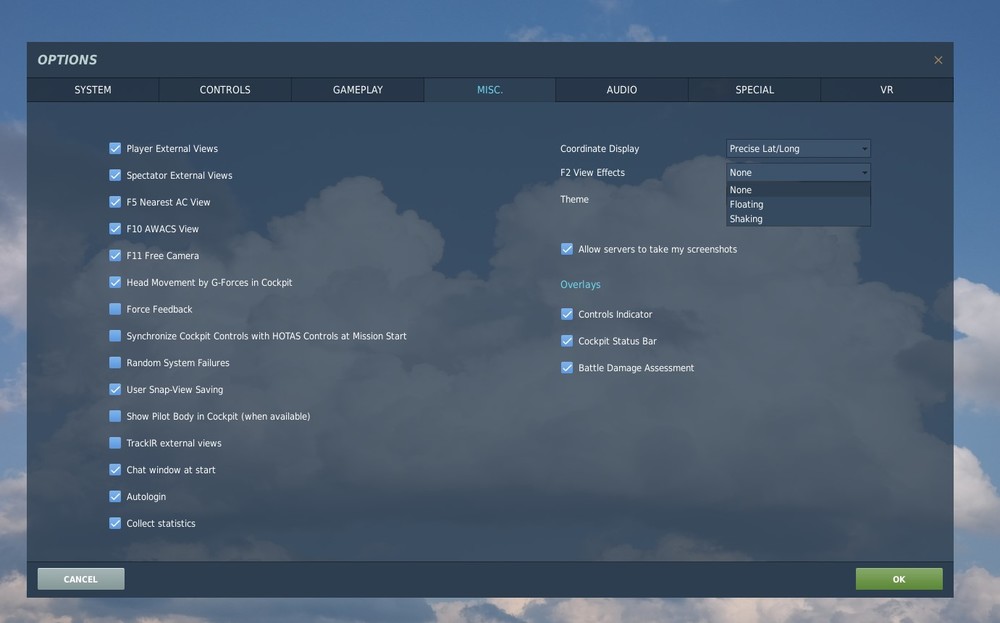Open the Coordinate Display dropdown
This screenshot has height=623, width=1000.
[798, 149]
